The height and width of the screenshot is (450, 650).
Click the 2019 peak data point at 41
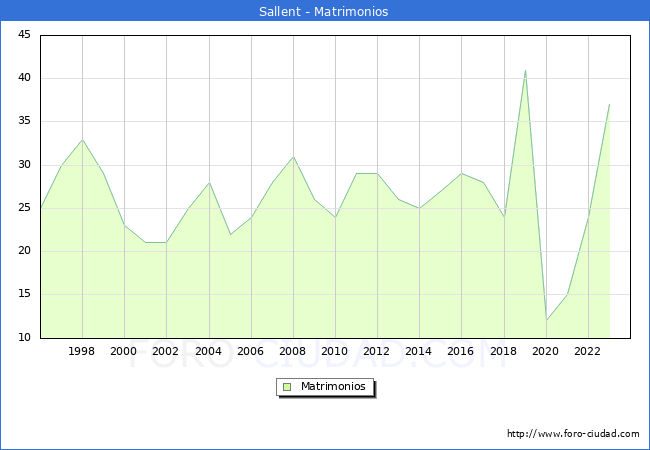click(x=525, y=70)
